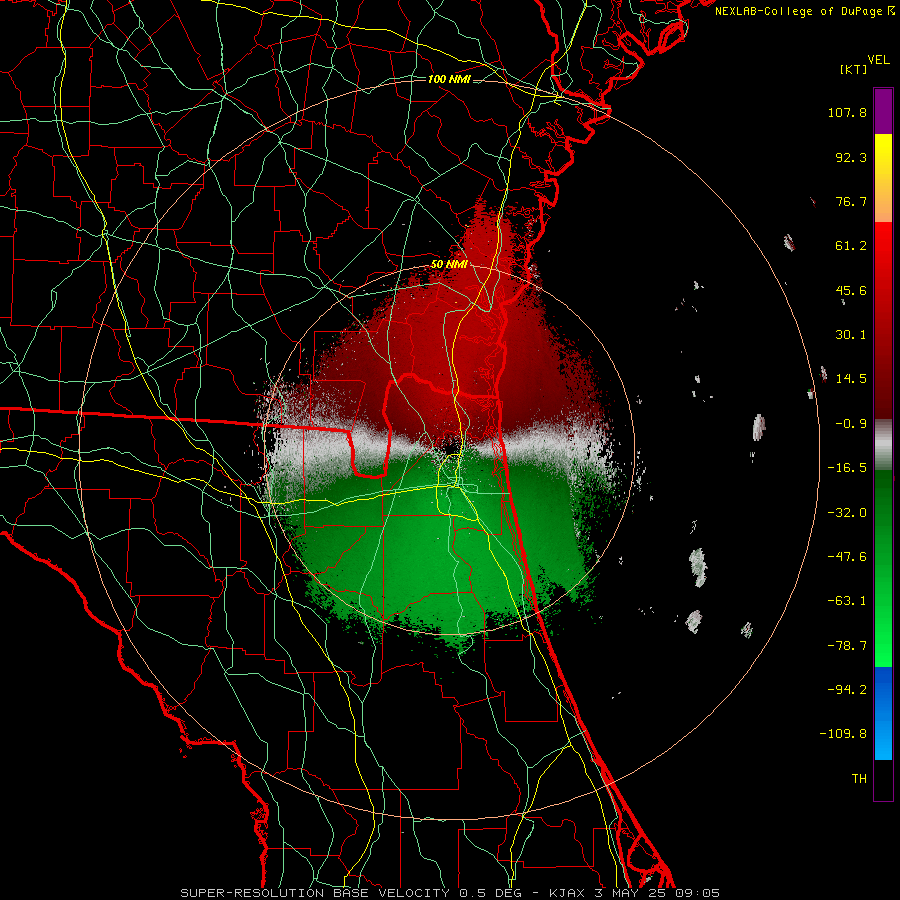
Task: Click the -16.5 velocity scale value
Action: pos(847,468)
